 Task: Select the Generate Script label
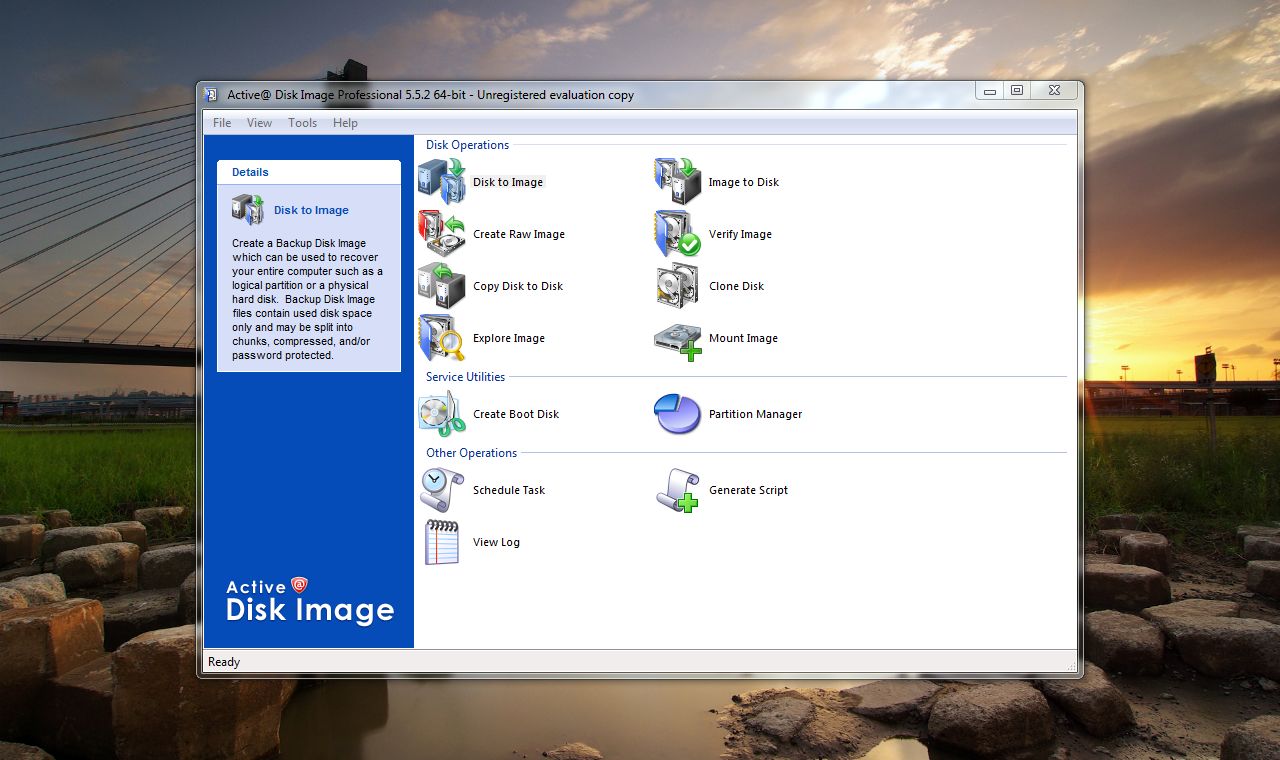tap(749, 490)
